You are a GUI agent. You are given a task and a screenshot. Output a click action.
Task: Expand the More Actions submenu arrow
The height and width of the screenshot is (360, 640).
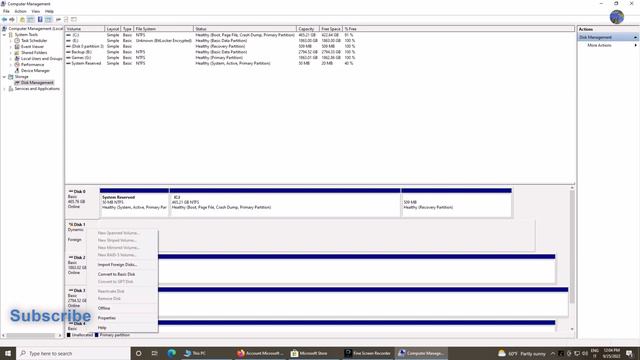point(635,45)
